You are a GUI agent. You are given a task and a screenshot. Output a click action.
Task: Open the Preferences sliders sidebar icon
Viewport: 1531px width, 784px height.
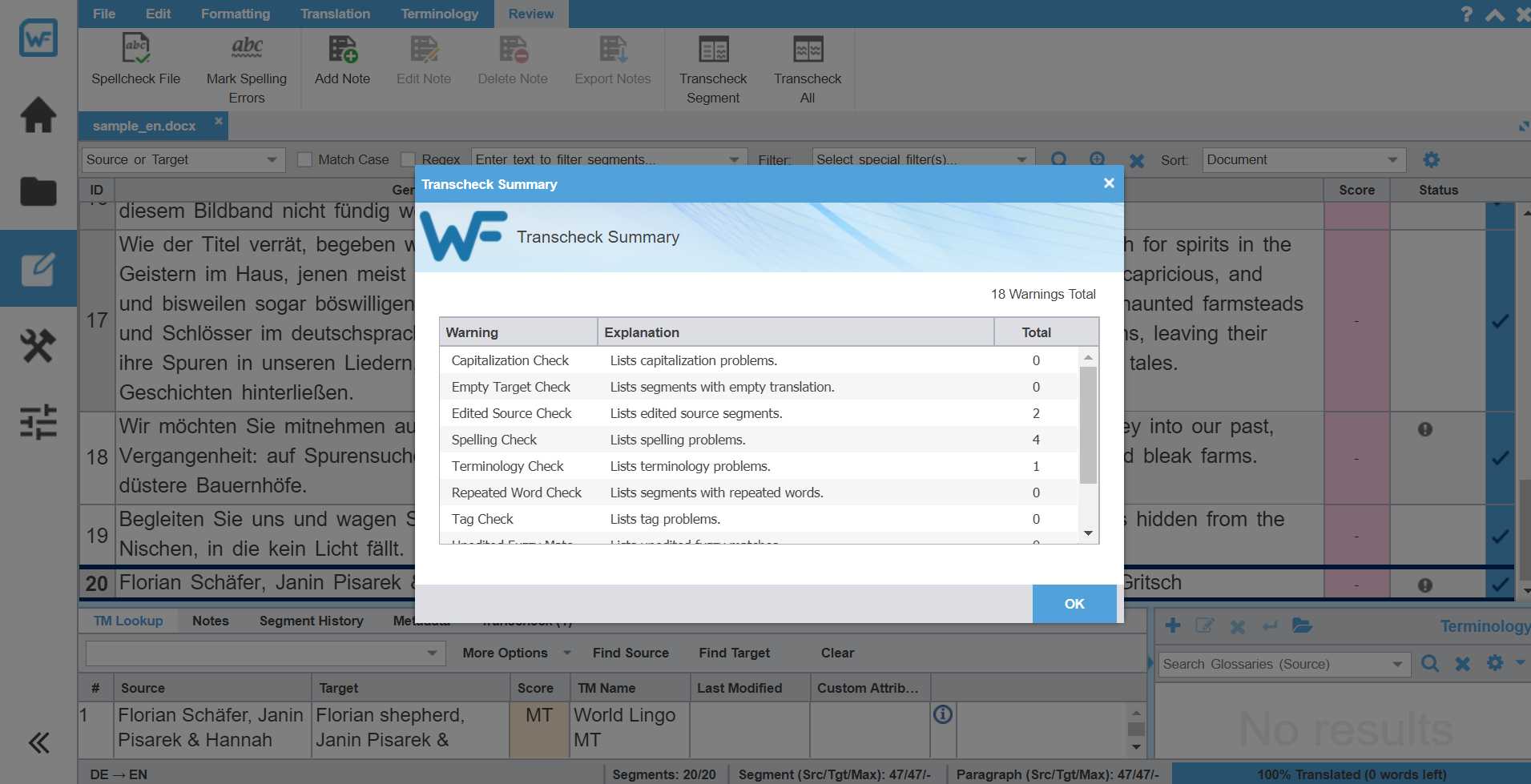tap(38, 421)
